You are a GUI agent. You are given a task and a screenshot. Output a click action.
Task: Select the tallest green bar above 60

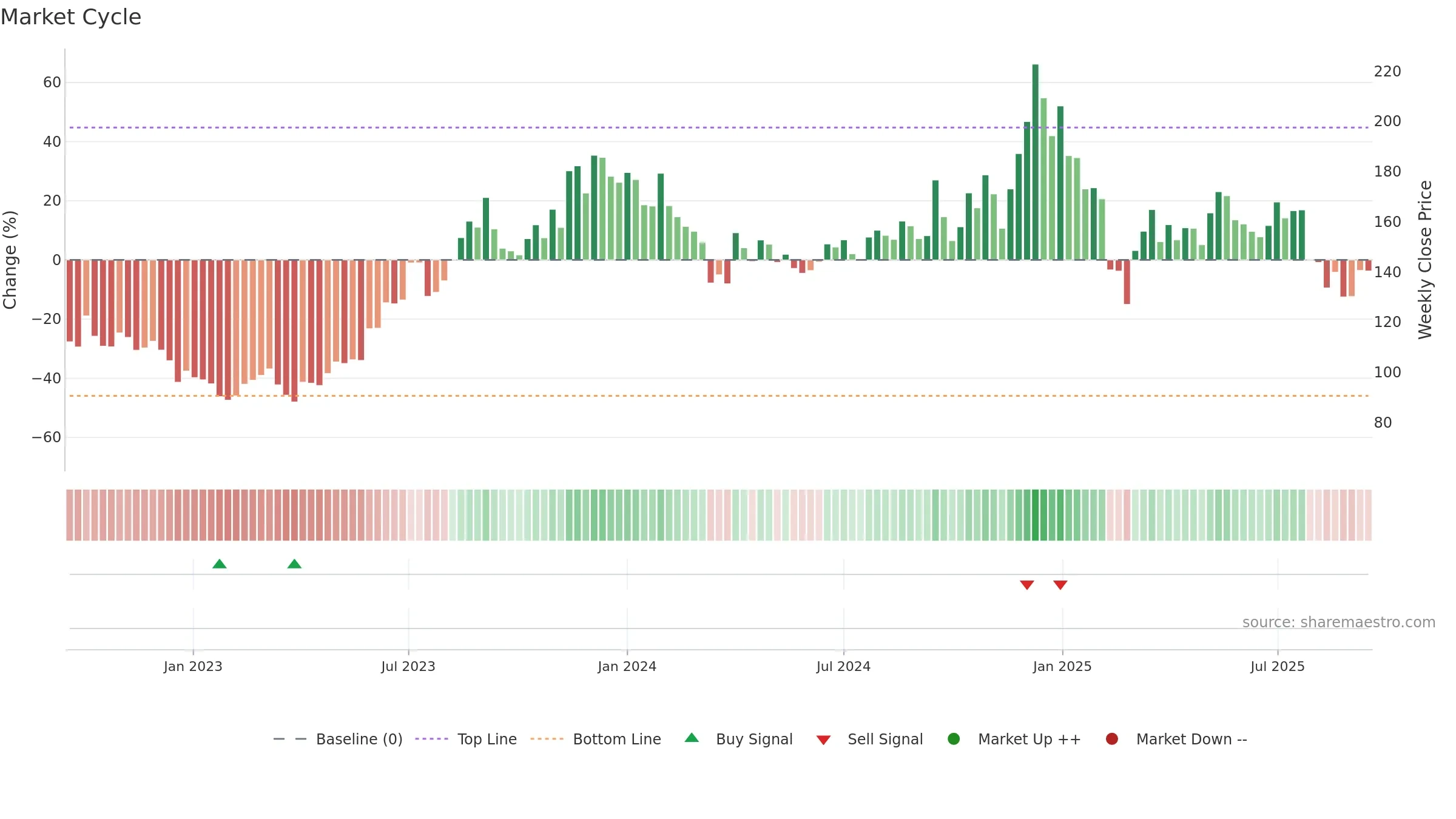click(1036, 162)
